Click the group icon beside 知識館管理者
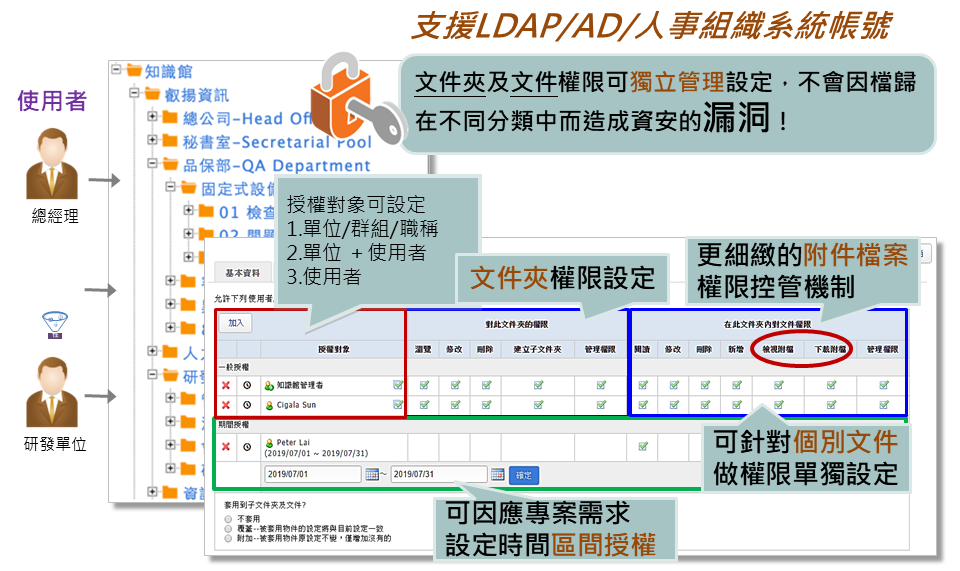960x571 pixels. click(x=269, y=386)
